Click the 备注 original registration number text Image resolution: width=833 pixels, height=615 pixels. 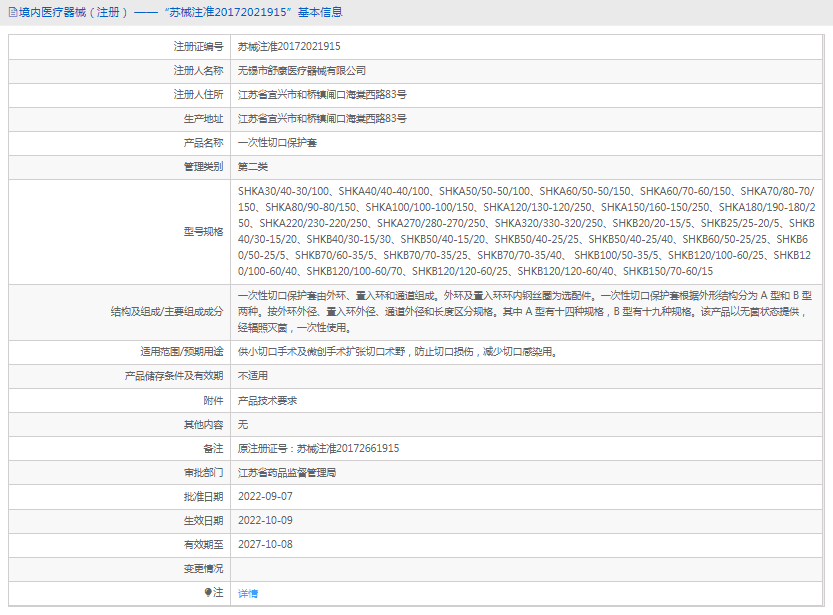(318, 449)
